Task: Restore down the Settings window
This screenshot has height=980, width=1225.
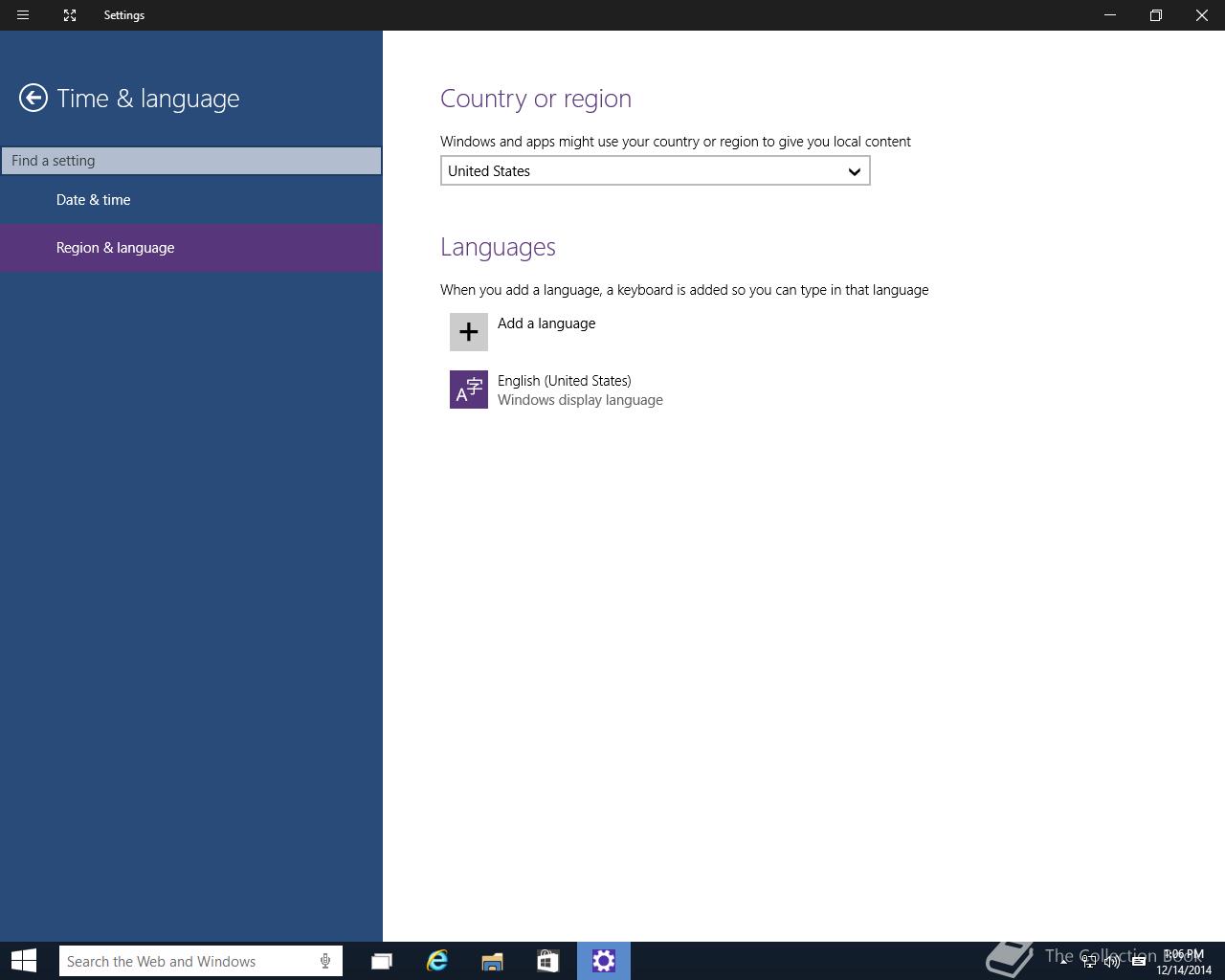Action: point(1156,15)
